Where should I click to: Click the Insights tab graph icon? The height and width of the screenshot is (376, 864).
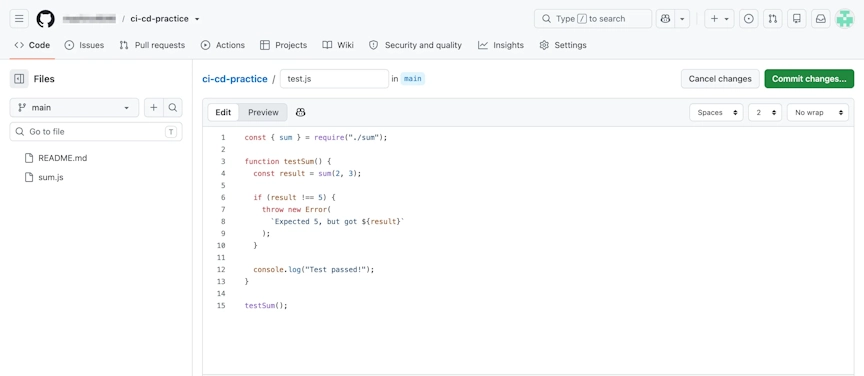(x=483, y=45)
